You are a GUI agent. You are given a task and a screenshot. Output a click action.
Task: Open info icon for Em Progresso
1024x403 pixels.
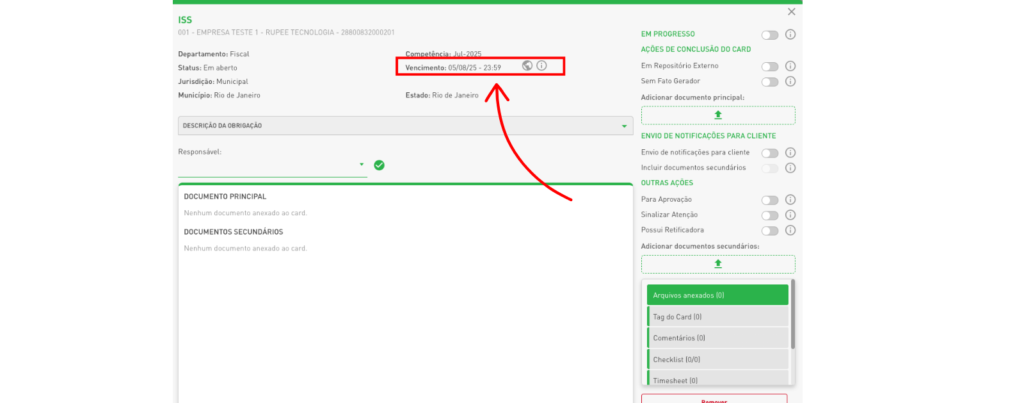click(x=790, y=35)
